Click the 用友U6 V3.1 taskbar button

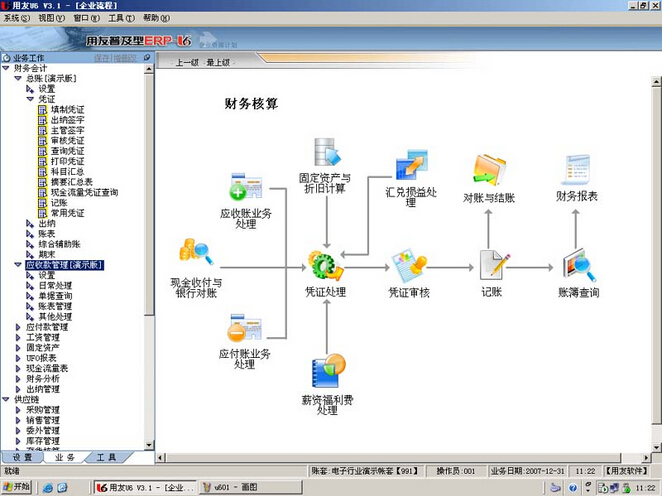pos(146,488)
